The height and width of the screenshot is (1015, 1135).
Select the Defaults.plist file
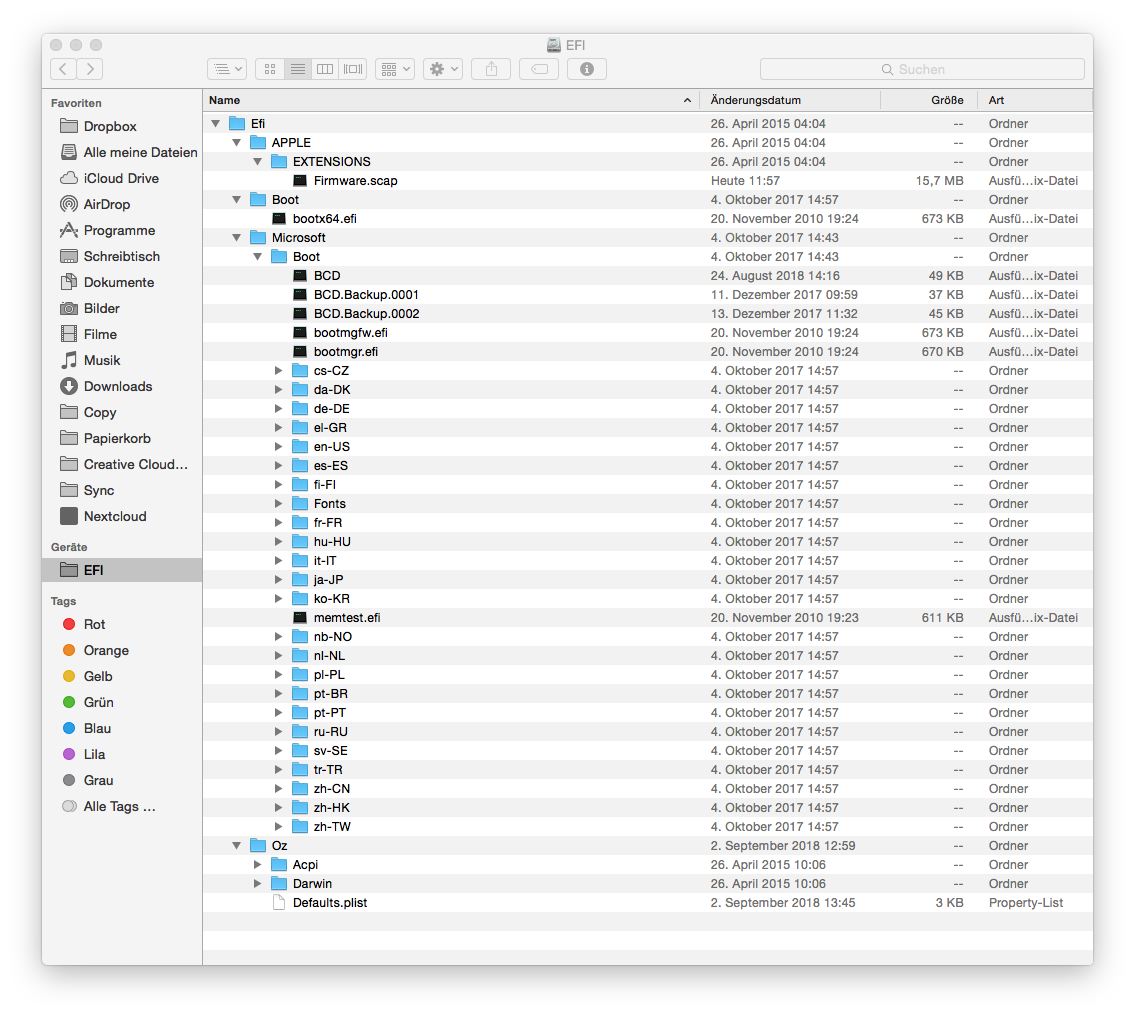point(329,903)
